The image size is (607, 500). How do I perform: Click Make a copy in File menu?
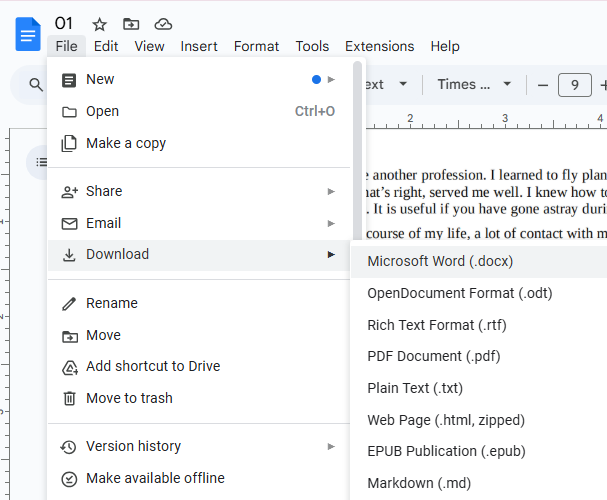click(x=126, y=143)
